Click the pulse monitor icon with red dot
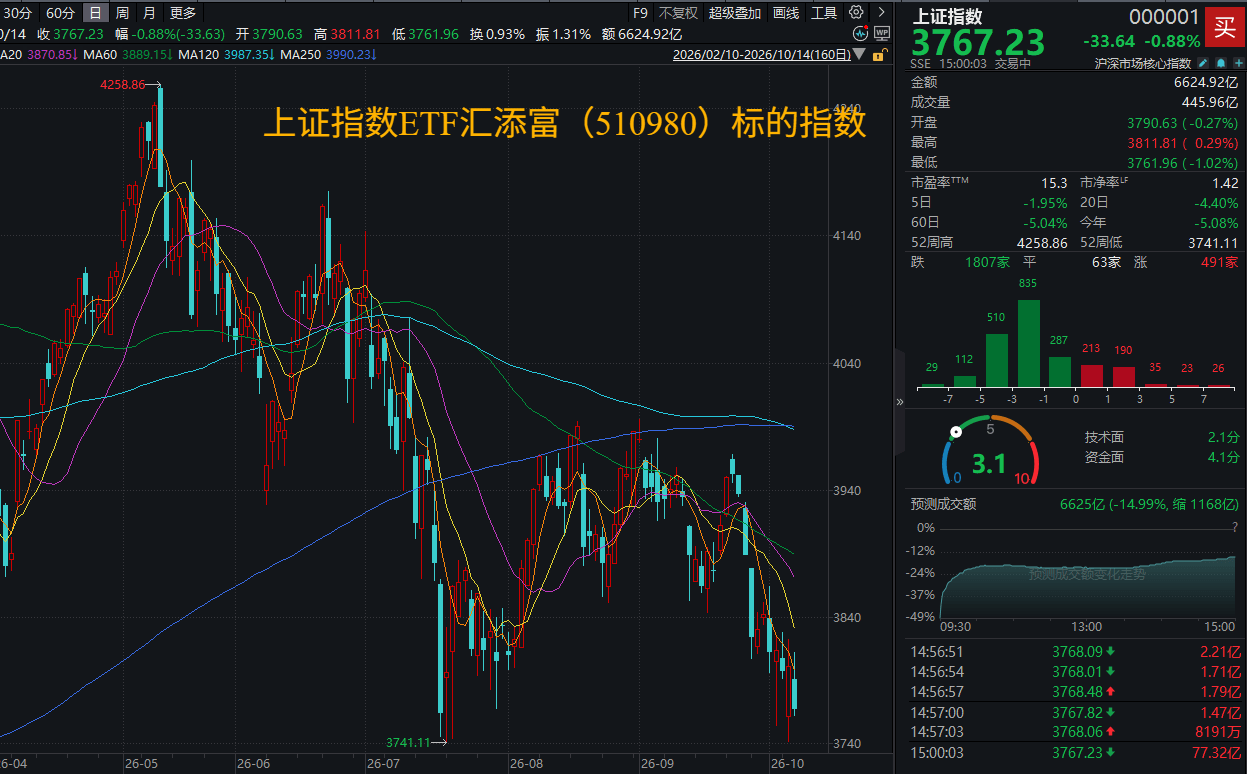 (x=859, y=33)
